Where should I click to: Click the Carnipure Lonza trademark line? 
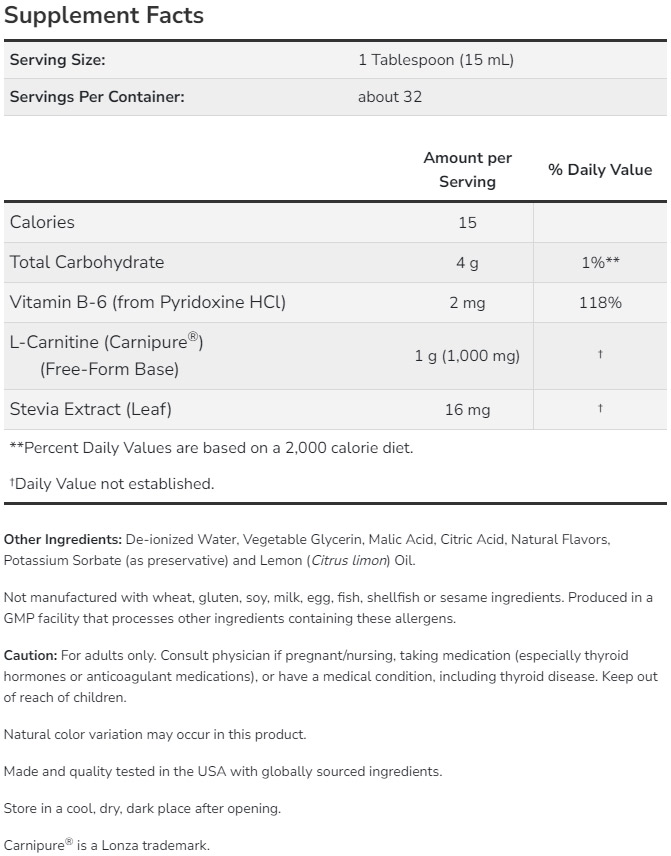click(107, 845)
